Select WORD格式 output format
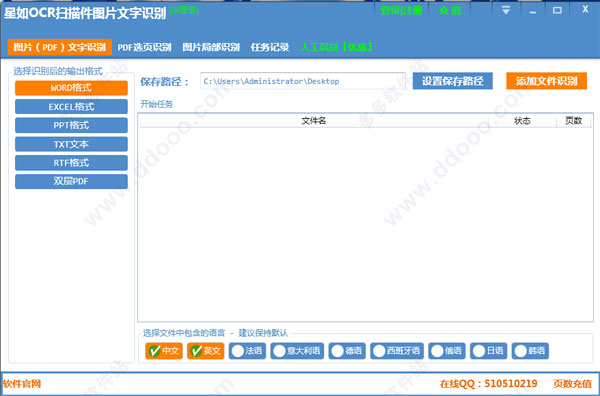Viewport: 600px width, 396px height. pos(71,88)
